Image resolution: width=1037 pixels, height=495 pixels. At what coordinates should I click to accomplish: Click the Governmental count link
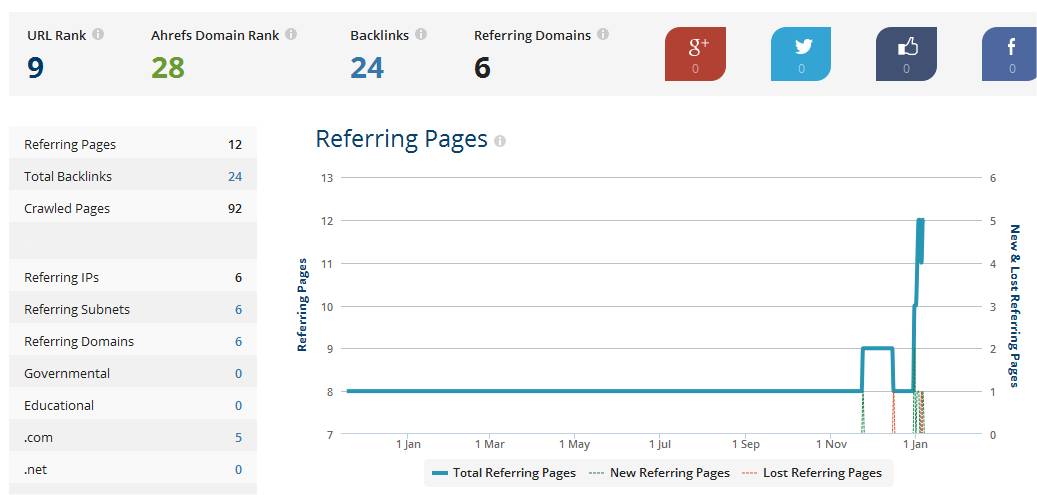(x=238, y=374)
